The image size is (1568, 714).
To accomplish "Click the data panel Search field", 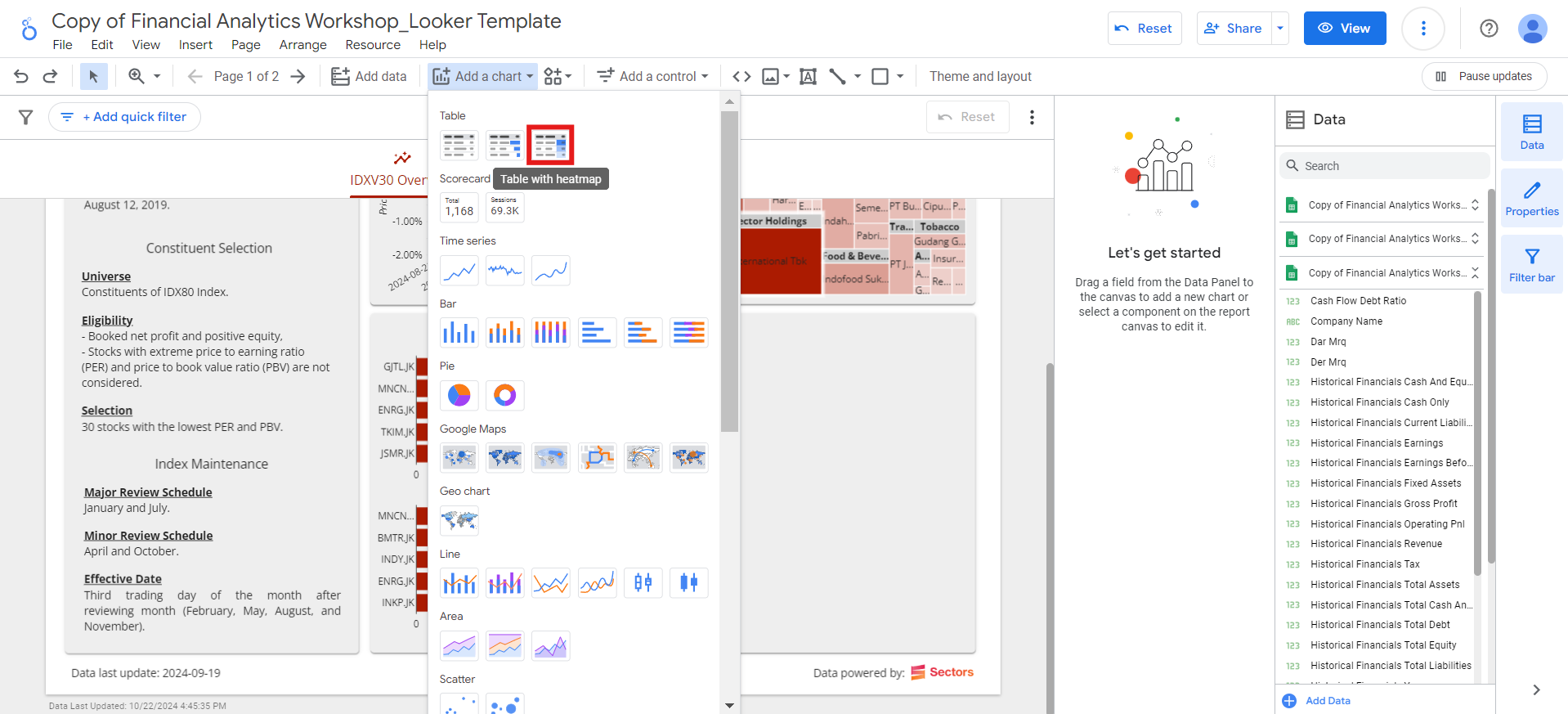I will coord(1383,166).
